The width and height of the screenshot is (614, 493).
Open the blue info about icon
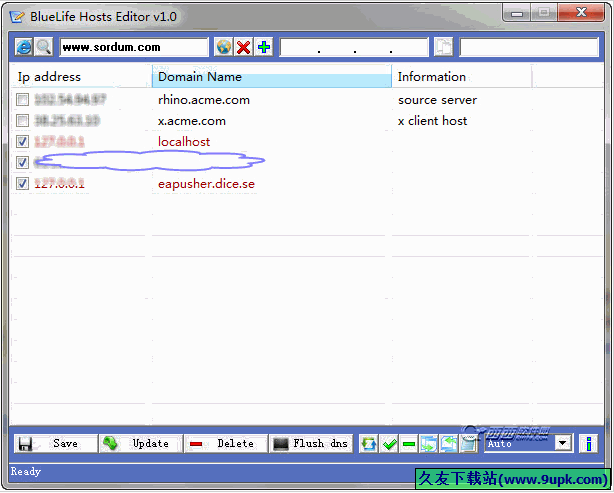[x=589, y=444]
